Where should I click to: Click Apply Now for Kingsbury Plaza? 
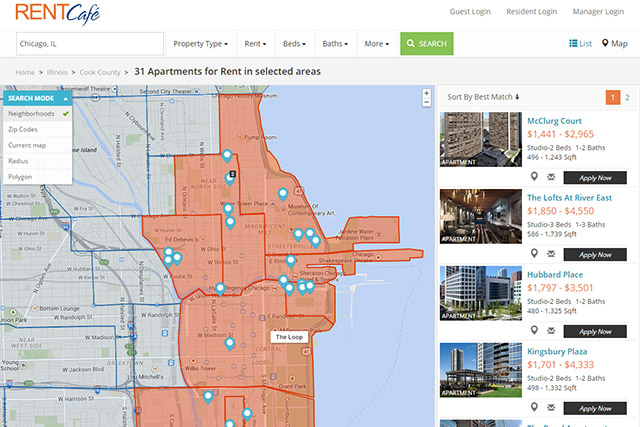click(595, 408)
